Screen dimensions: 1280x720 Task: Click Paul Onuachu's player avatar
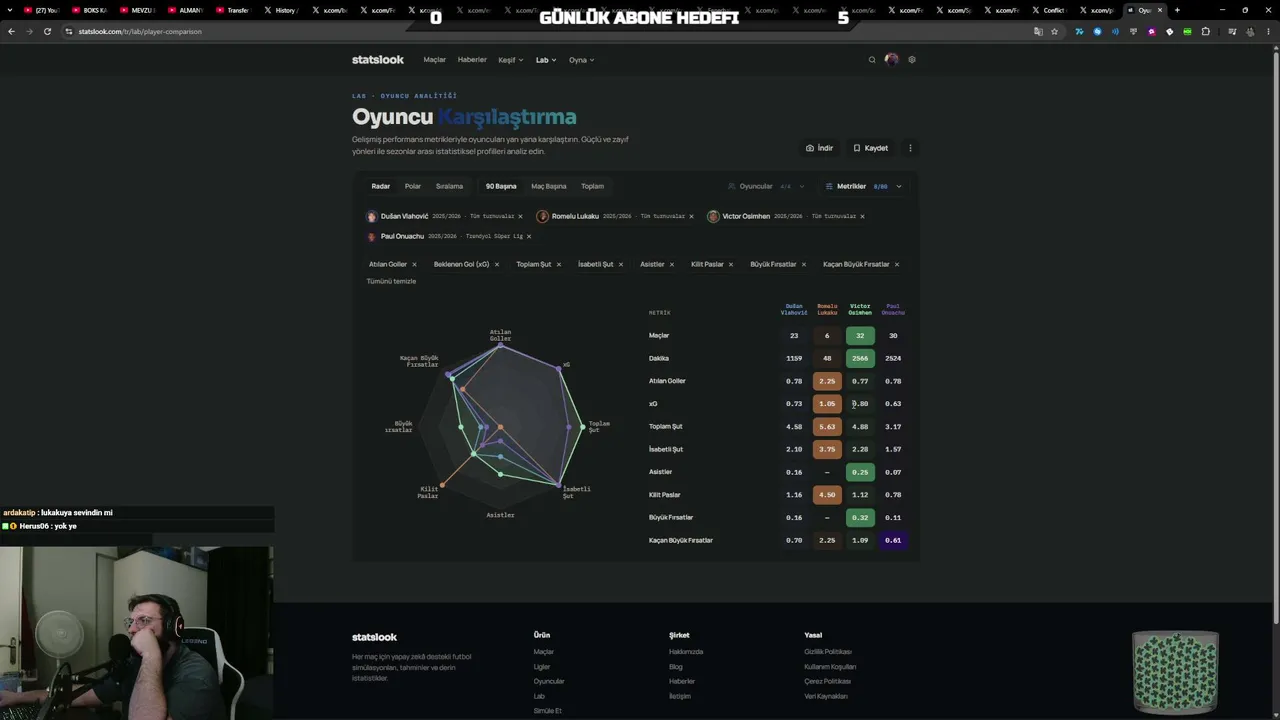(x=372, y=237)
